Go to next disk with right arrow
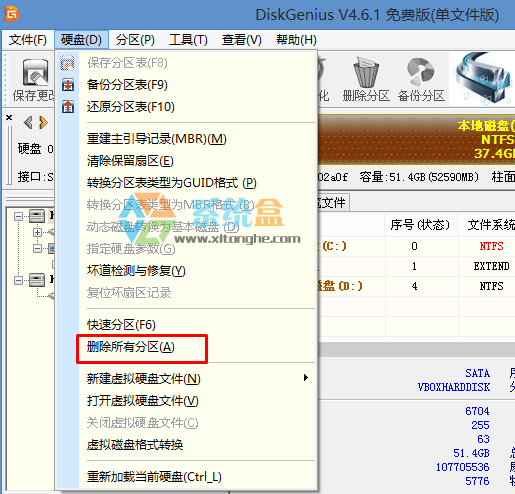Screen dimensions: 515x494 tap(43, 123)
